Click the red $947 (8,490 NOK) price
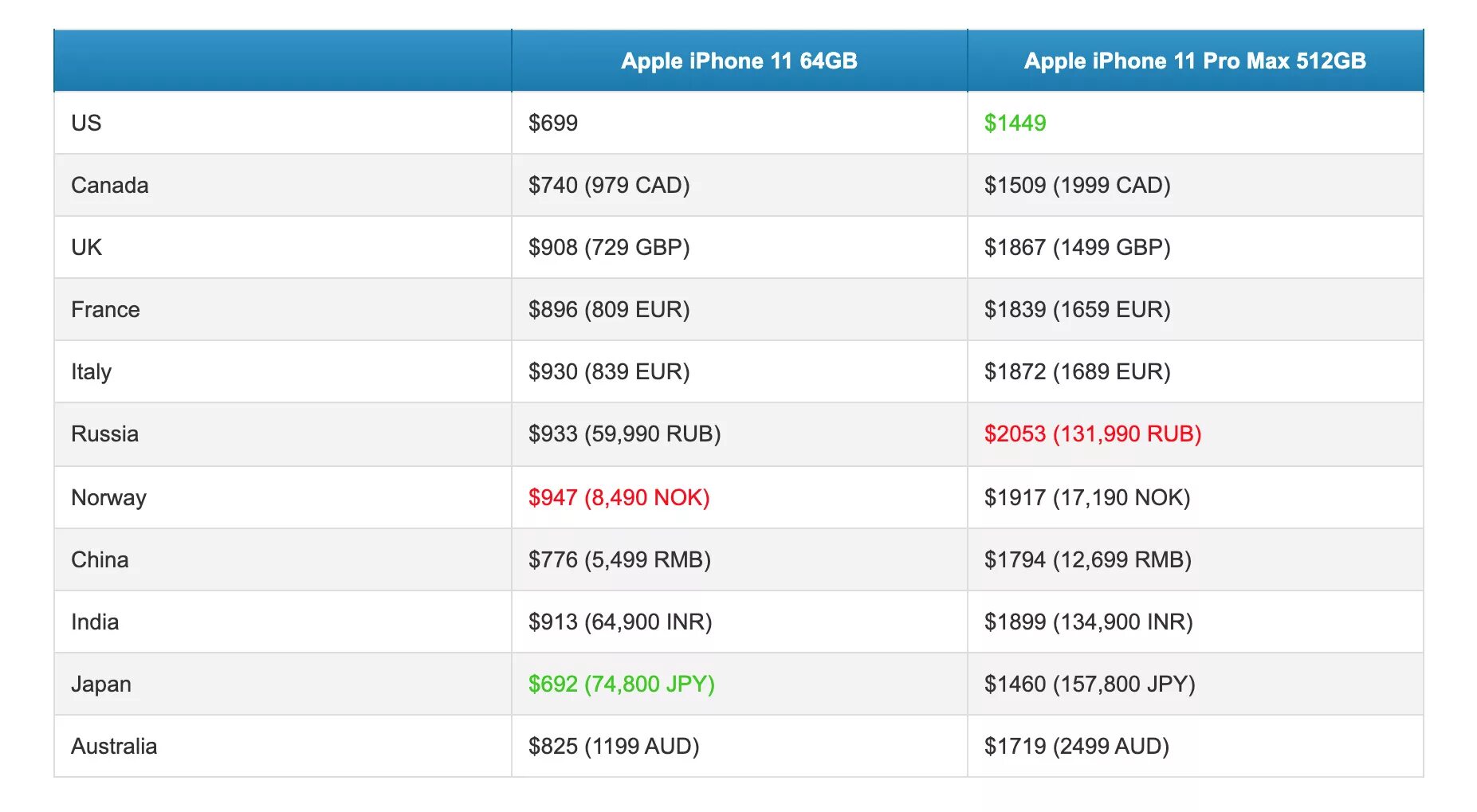 (619, 498)
